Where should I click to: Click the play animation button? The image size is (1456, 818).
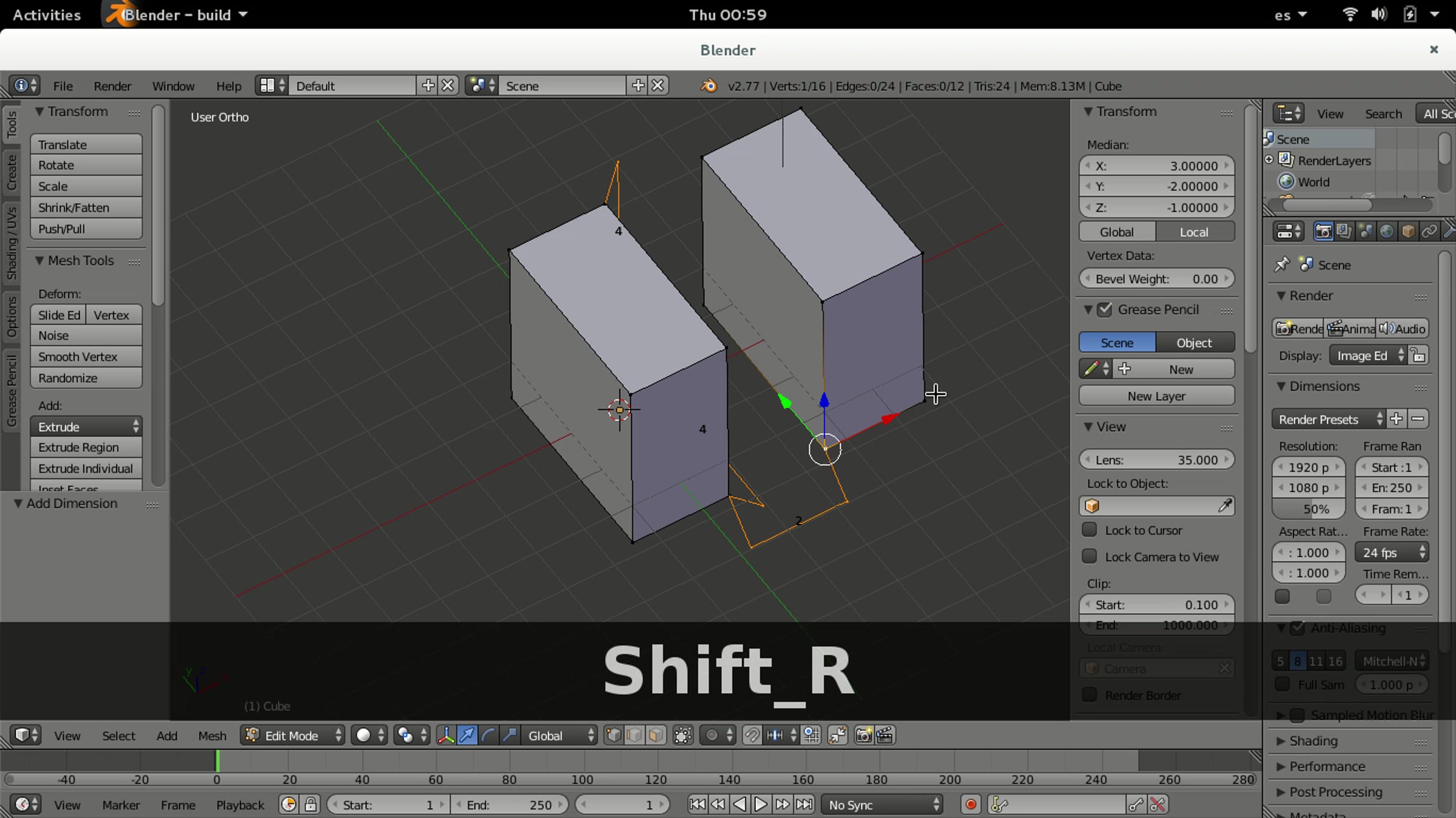click(760, 805)
